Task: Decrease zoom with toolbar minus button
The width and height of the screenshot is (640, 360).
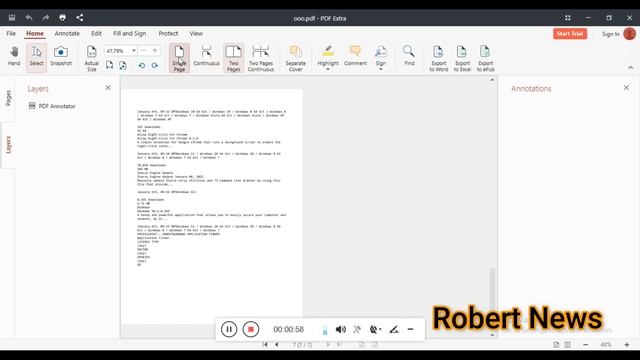Action: [143, 51]
